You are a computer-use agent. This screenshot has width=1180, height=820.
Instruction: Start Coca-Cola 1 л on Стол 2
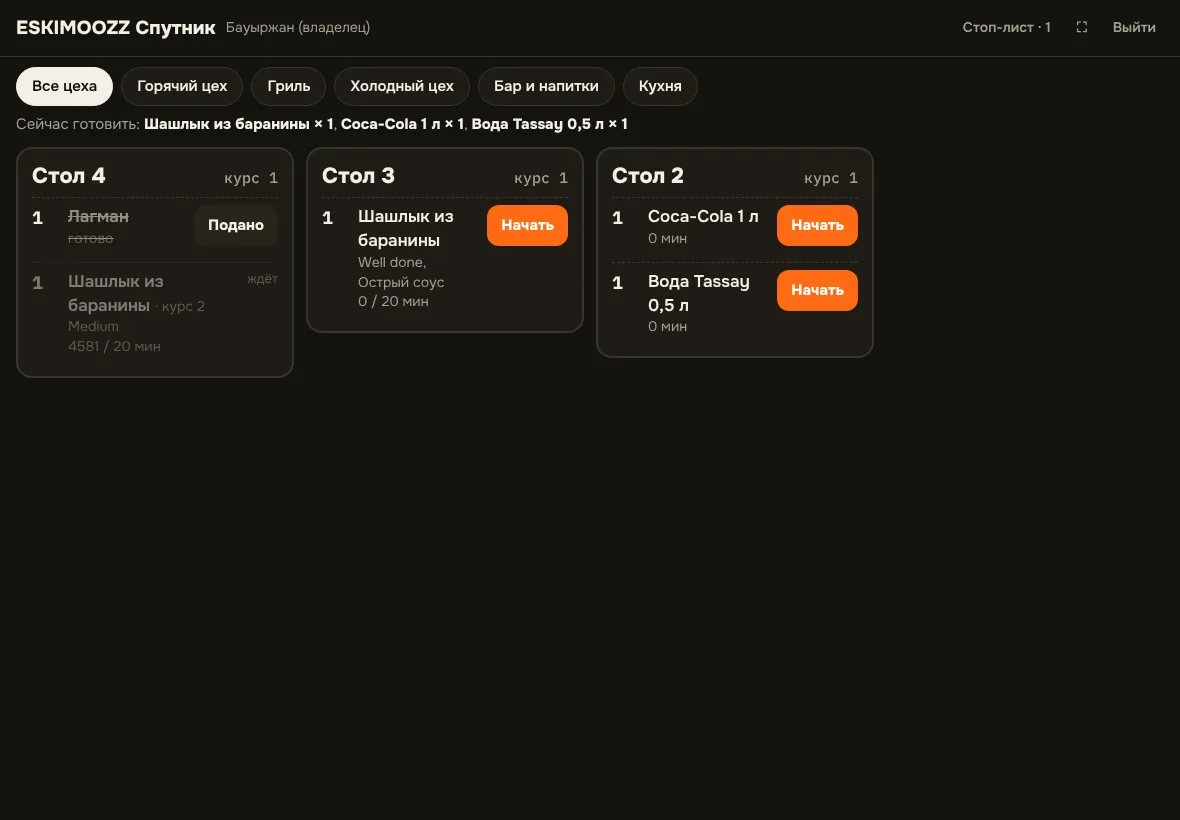click(817, 226)
